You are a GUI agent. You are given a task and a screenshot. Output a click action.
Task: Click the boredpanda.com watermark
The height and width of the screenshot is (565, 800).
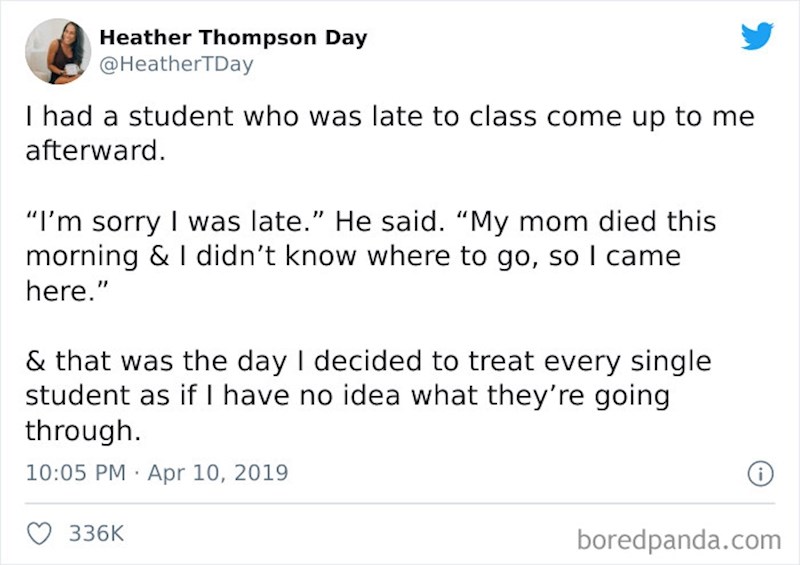click(678, 539)
